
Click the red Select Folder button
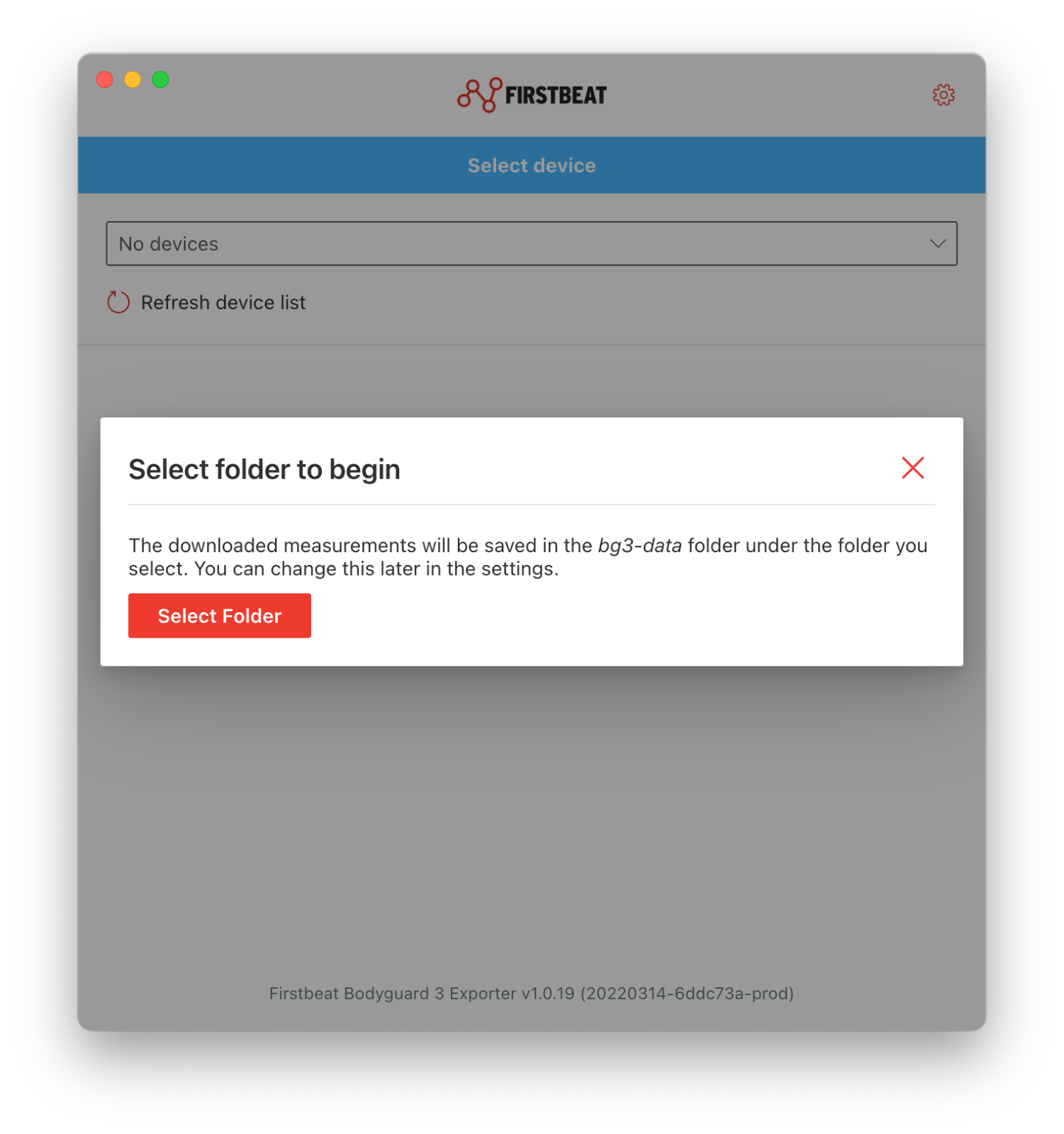pos(220,616)
